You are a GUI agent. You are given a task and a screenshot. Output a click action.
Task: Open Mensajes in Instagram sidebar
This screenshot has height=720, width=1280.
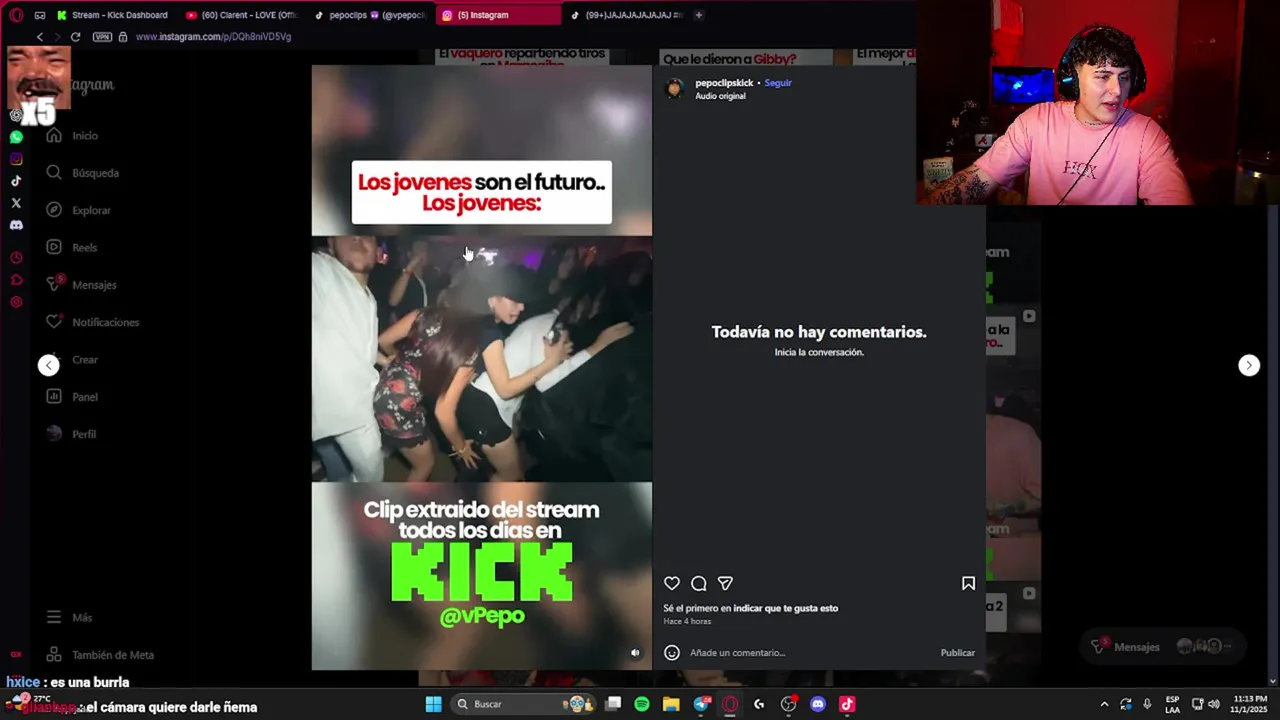81,285
